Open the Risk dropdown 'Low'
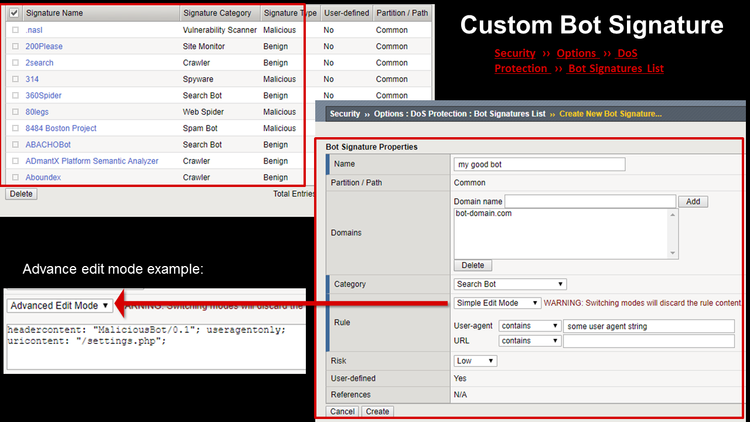This screenshot has width=750, height=422. 475,361
